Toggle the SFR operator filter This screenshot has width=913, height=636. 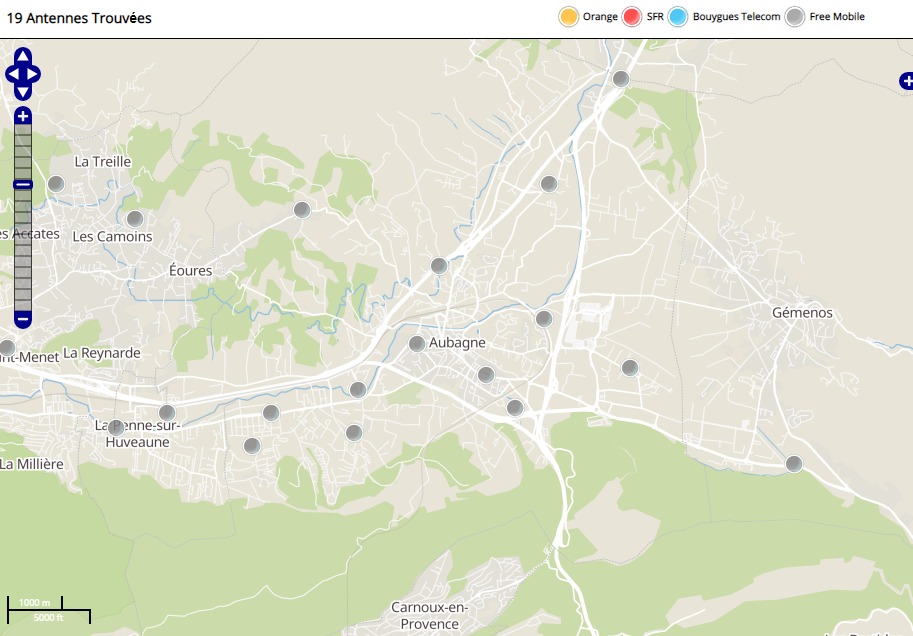coord(632,17)
